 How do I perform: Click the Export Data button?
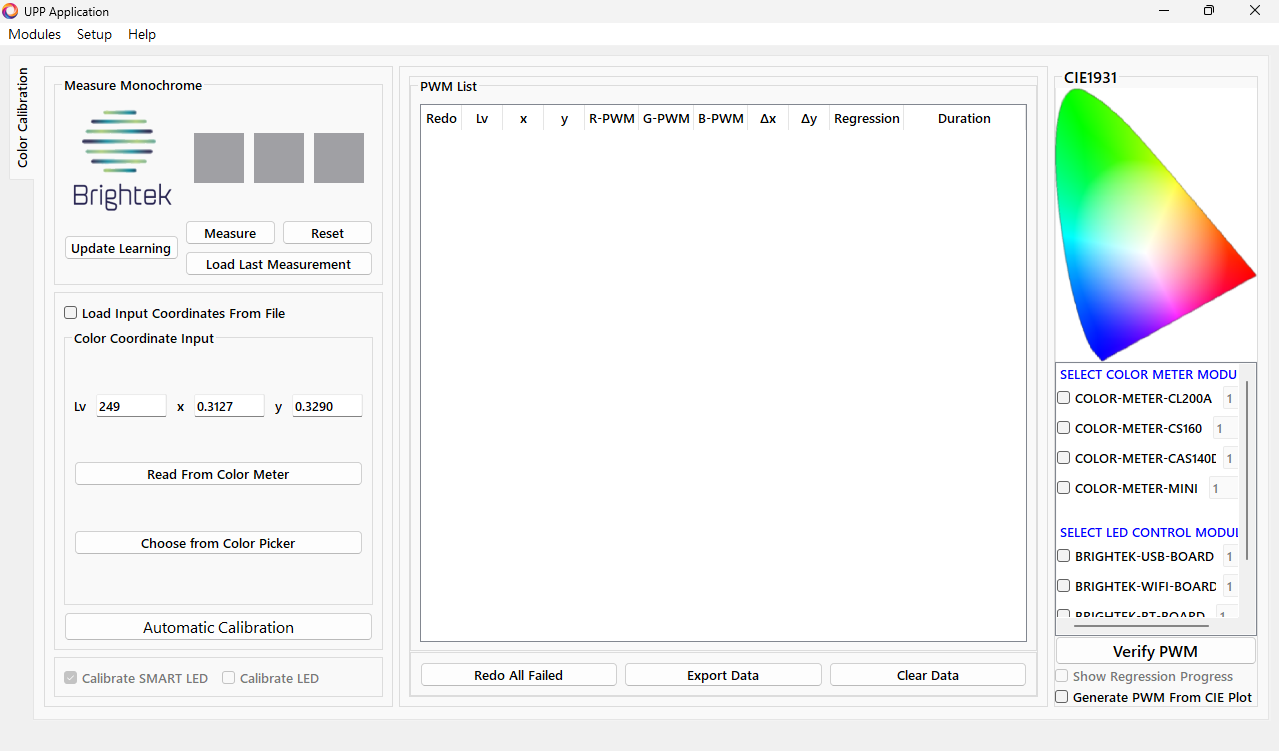722,675
